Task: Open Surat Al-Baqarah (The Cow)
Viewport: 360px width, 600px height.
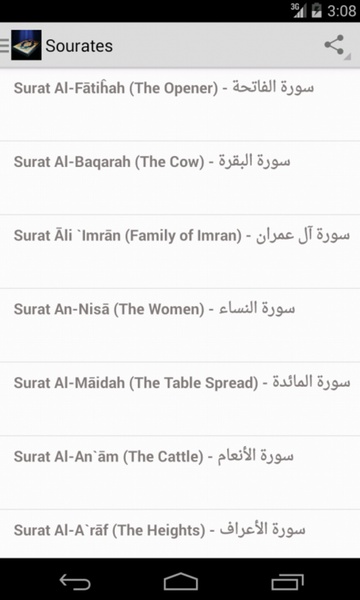Action: (x=180, y=178)
